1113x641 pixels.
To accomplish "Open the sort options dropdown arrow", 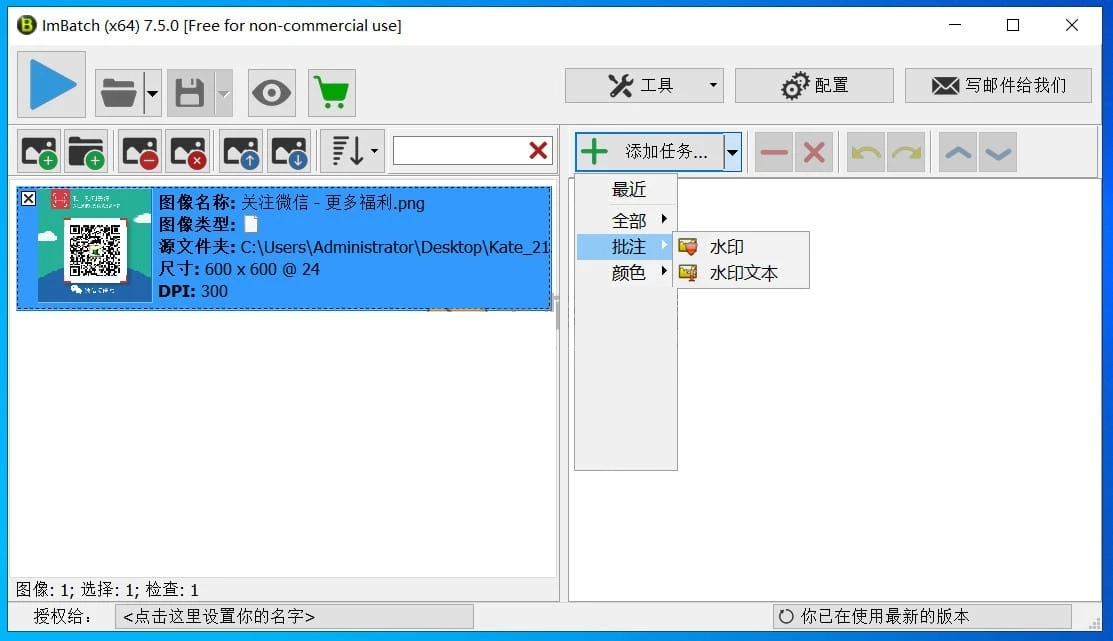I will [x=373, y=150].
